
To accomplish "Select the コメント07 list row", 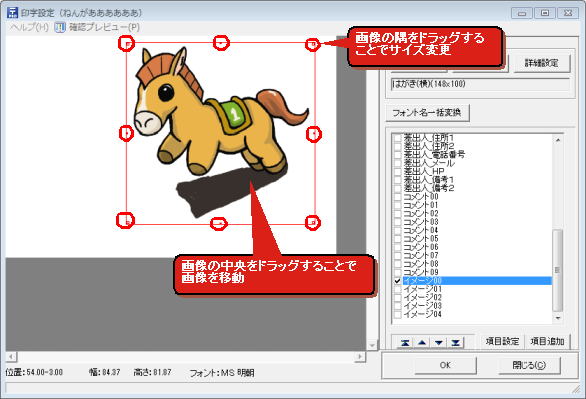I will click(x=476, y=255).
